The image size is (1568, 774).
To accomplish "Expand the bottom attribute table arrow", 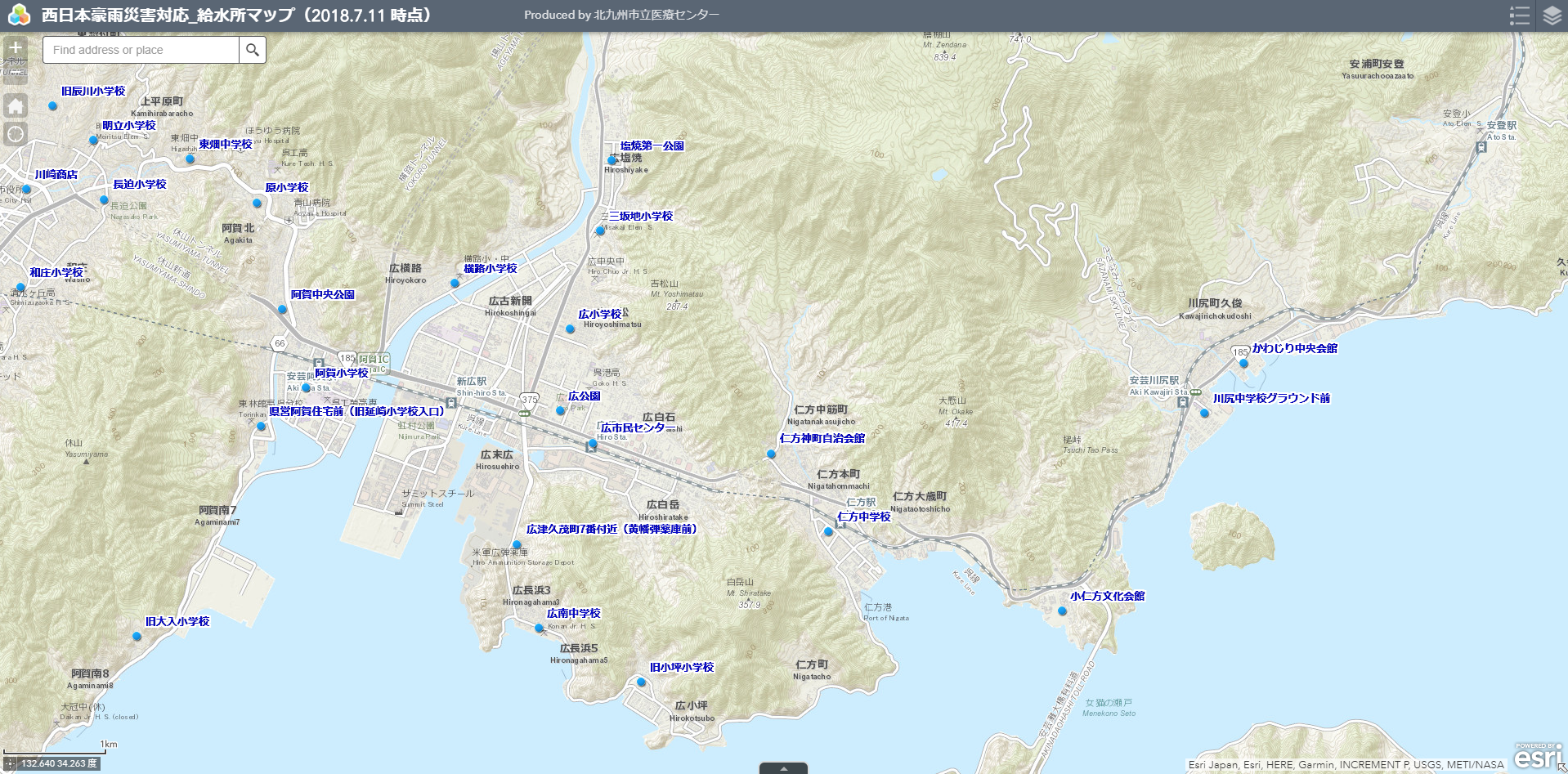I will [x=783, y=768].
